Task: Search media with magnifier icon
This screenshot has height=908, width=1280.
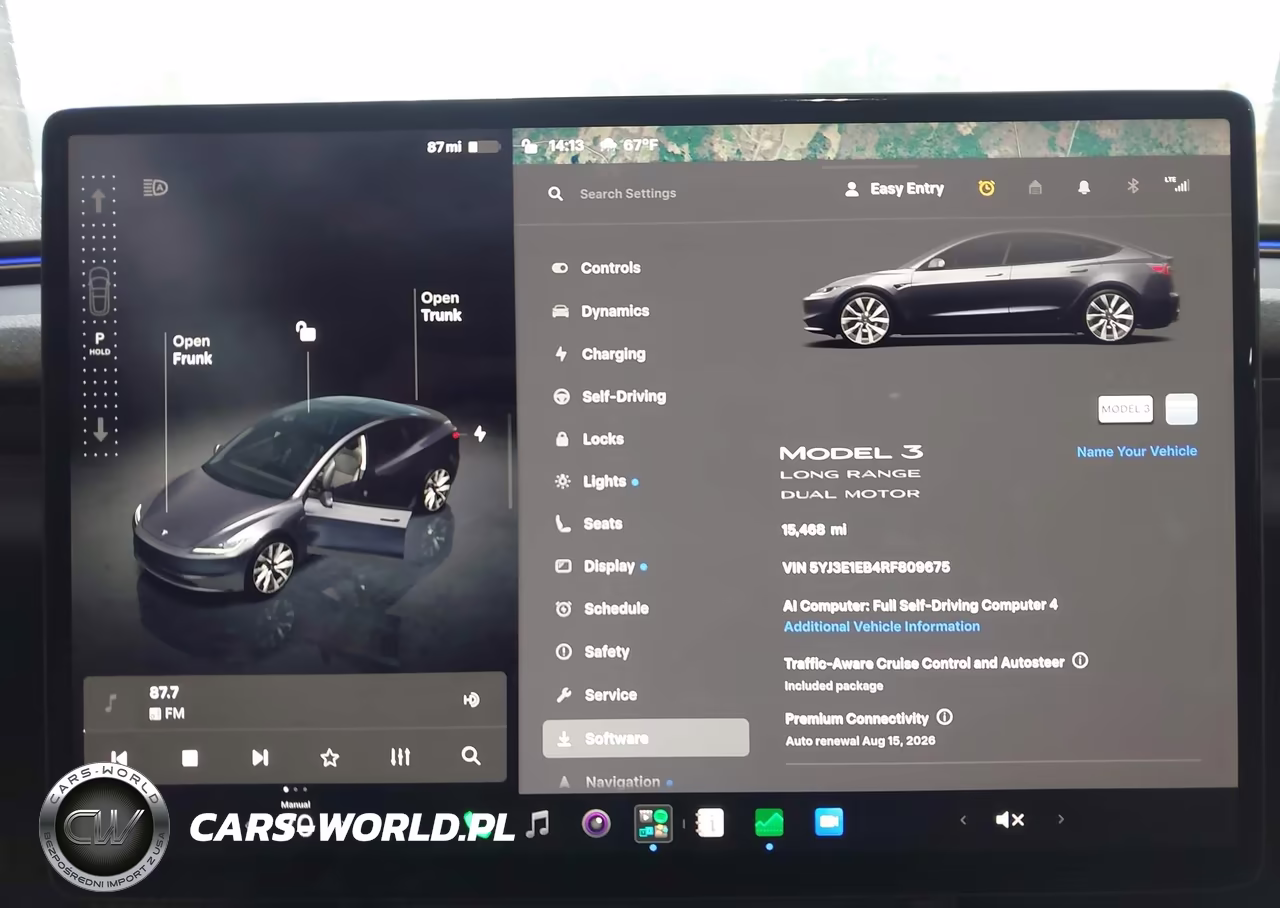Action: click(x=471, y=756)
